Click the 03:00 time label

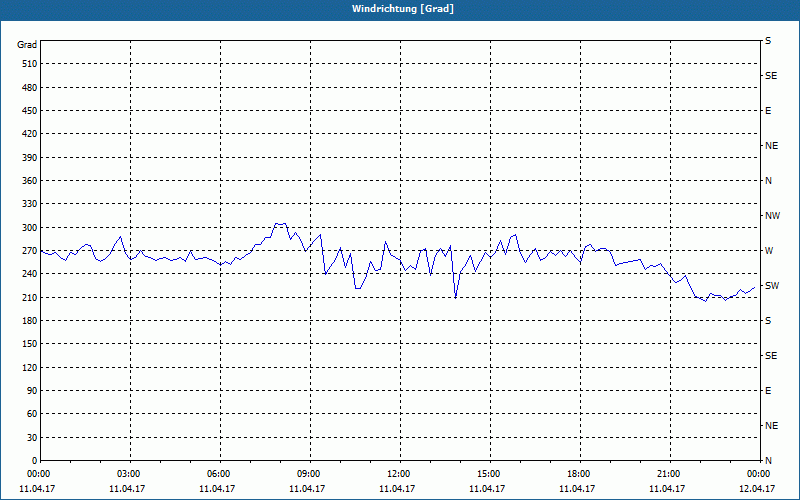[130, 474]
